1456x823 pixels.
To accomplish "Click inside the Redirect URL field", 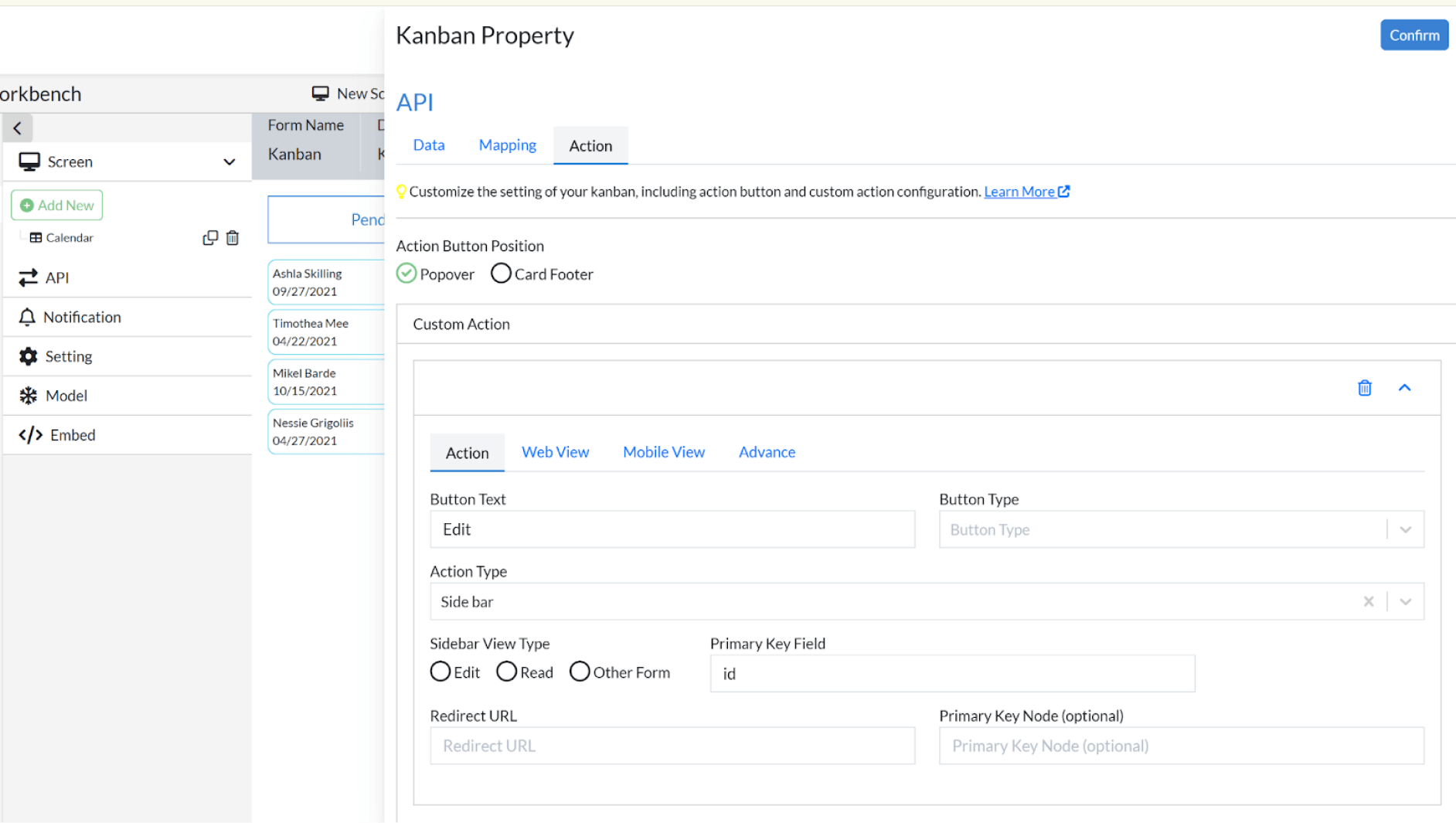I will pos(672,745).
